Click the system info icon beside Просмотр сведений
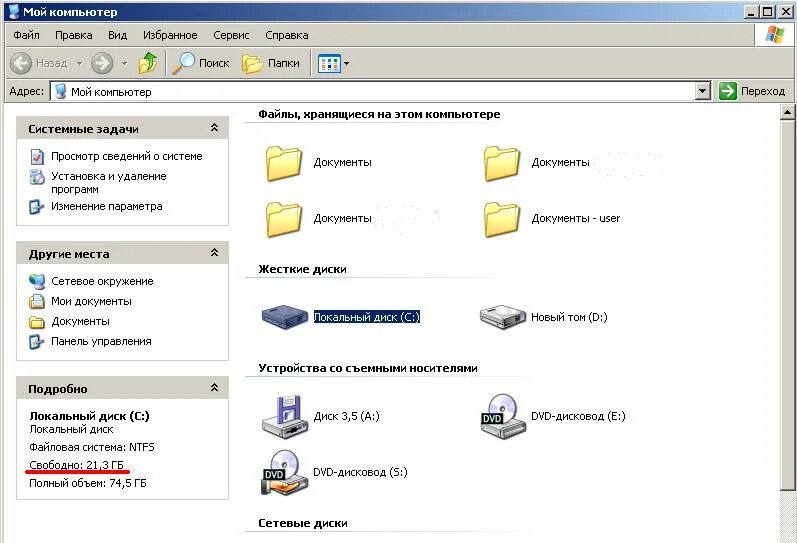 click(37, 157)
